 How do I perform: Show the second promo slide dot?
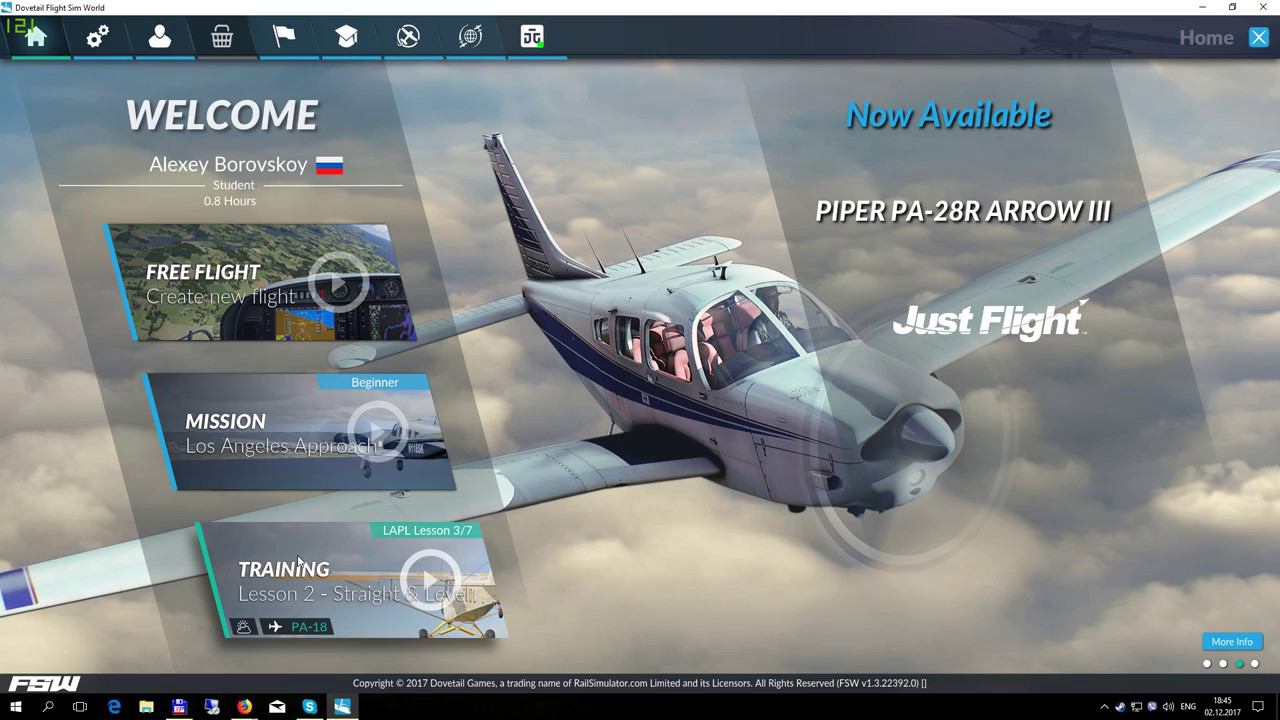point(1223,664)
